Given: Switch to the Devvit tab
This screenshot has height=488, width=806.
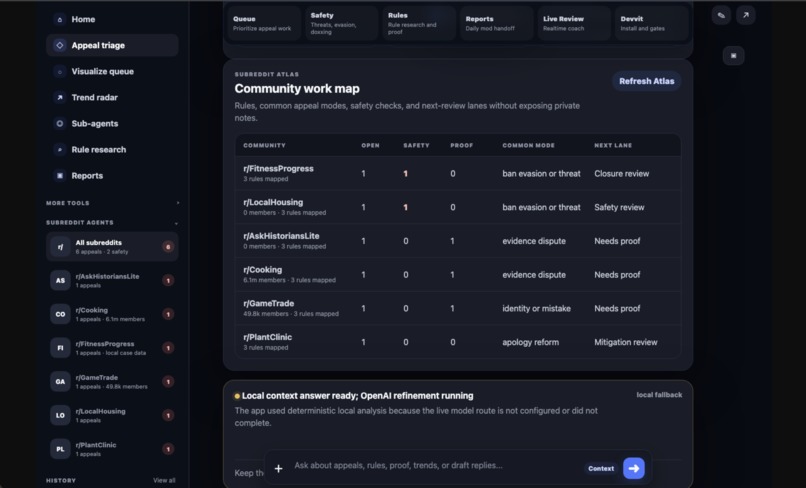Looking at the screenshot, I should click(652, 23).
